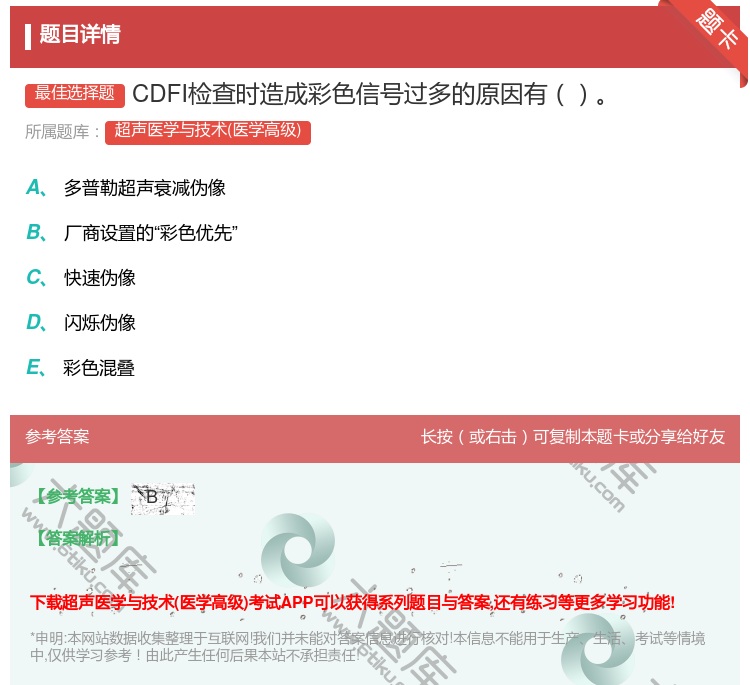This screenshot has width=750, height=685.
Task: Click the question text CDFI检查时造成彩色信号过多的原因有
Action: pyautogui.click(x=370, y=94)
